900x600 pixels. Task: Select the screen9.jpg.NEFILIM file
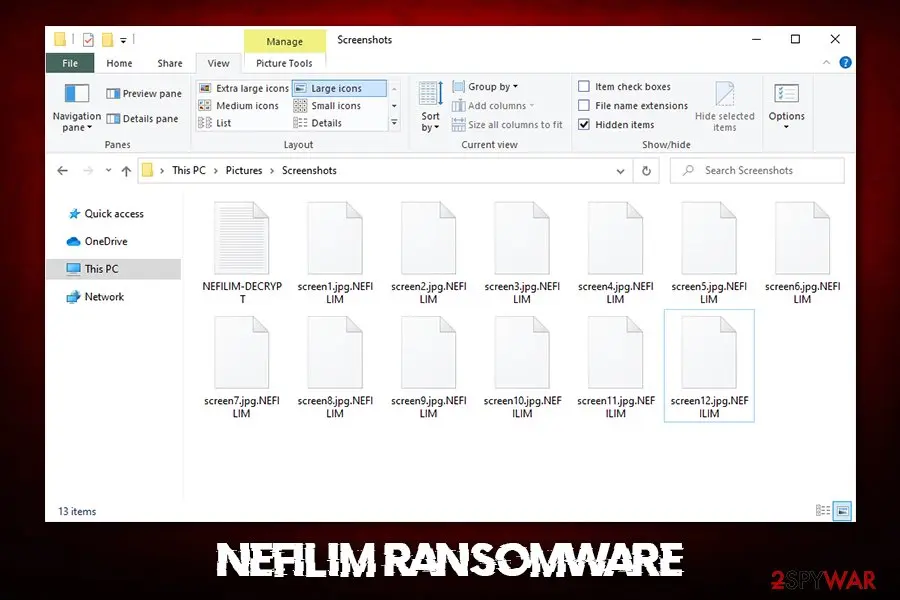pyautogui.click(x=429, y=367)
